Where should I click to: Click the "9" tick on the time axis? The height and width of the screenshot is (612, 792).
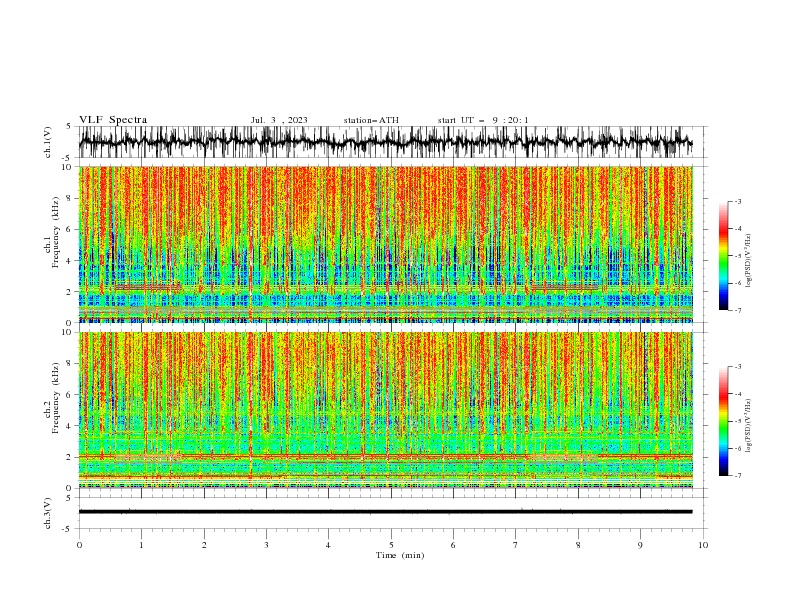click(640, 545)
